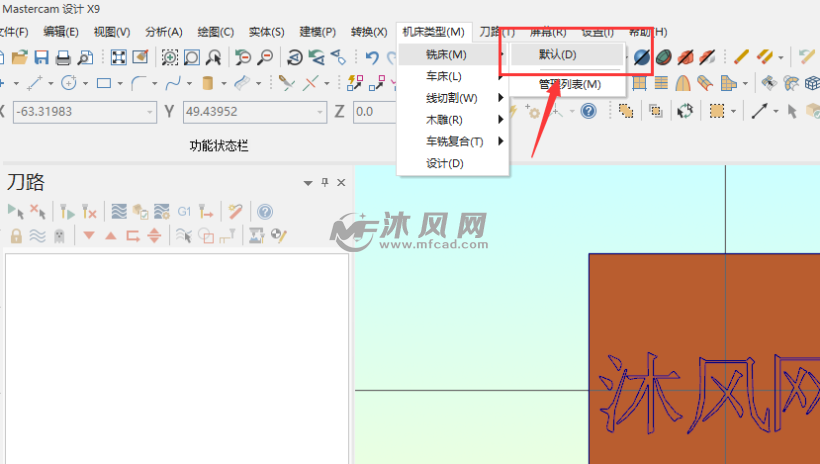Start dynamic view rotation
Viewport: 820px width, 464px height.
pos(294,57)
